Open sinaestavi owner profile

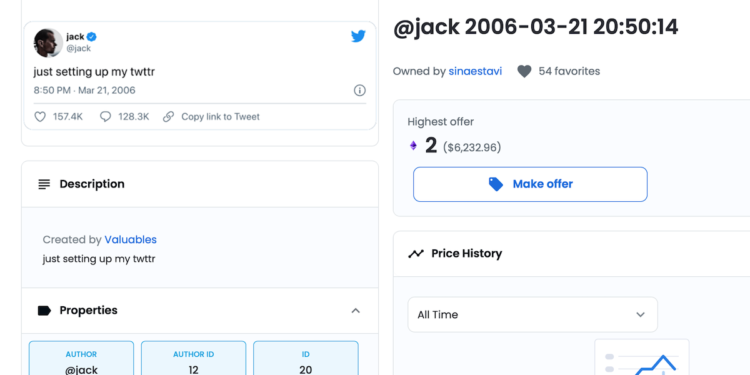click(x=475, y=71)
